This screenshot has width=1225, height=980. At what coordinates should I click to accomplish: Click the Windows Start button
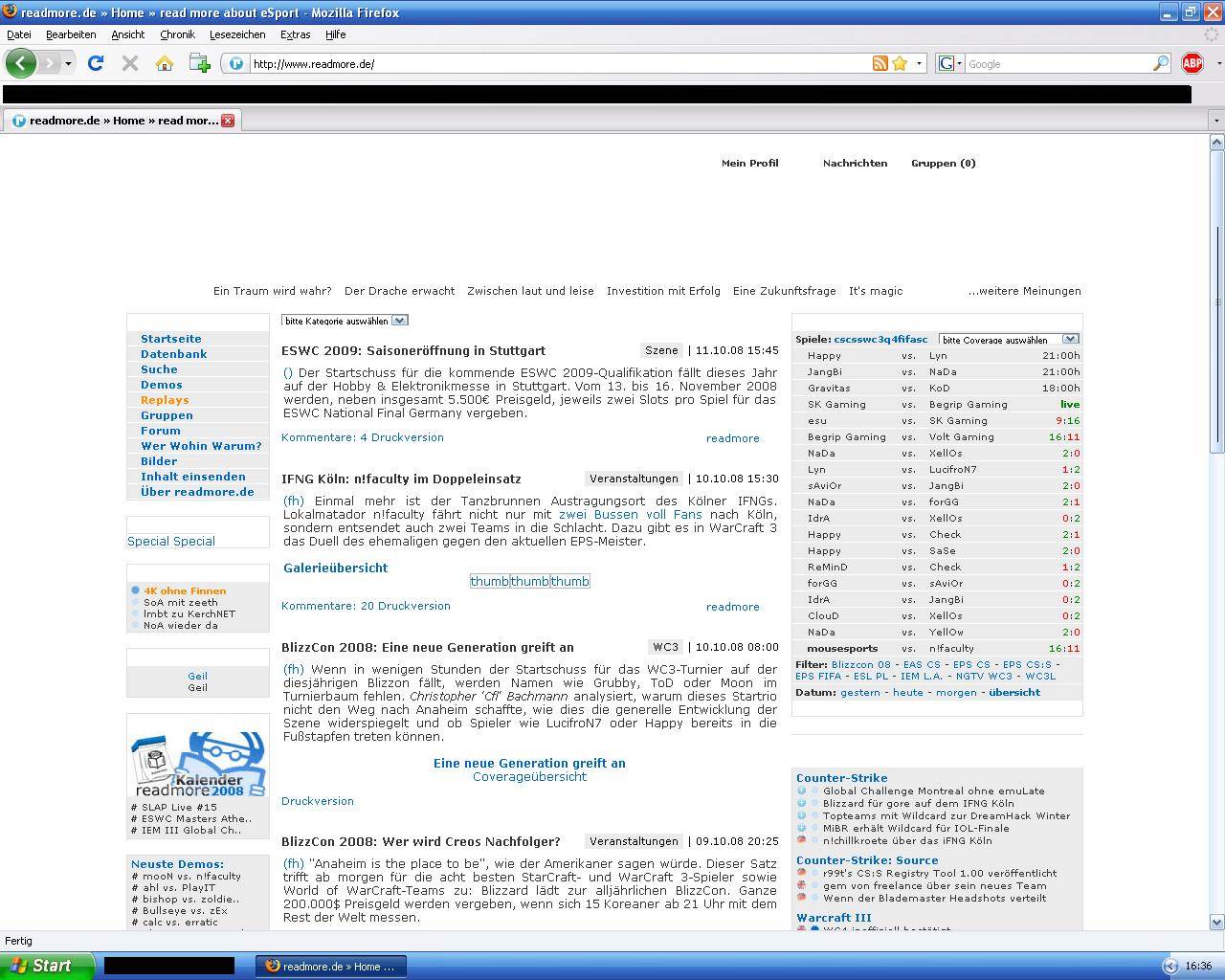point(47,966)
